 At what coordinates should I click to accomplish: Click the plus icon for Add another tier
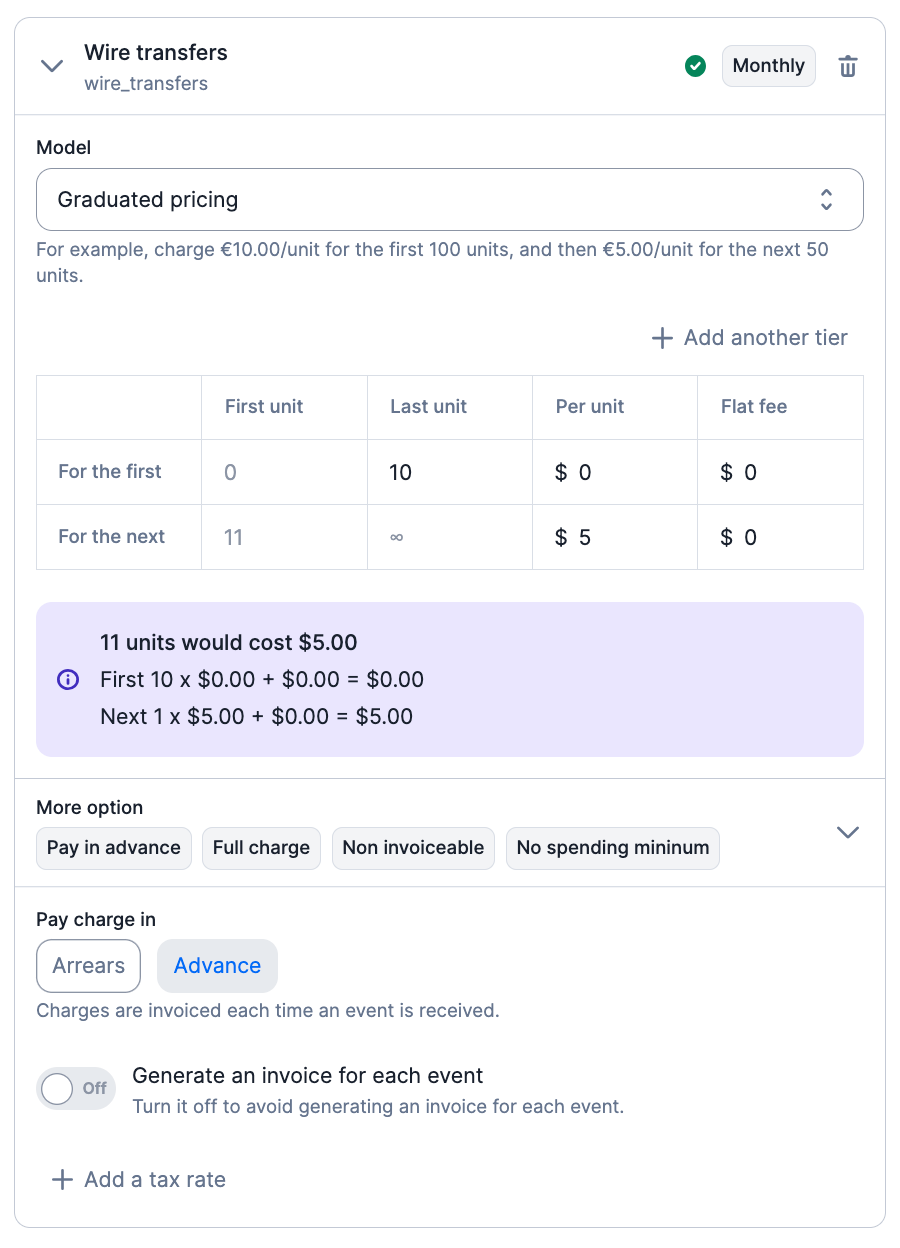click(662, 338)
